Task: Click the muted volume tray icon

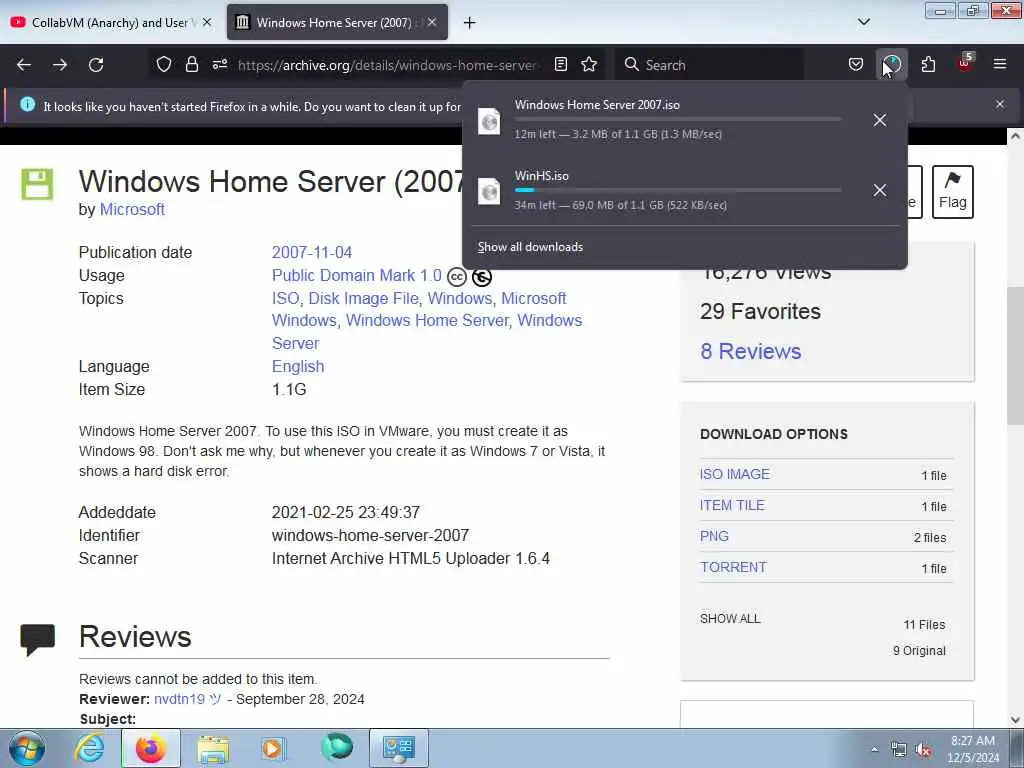Action: click(923, 750)
